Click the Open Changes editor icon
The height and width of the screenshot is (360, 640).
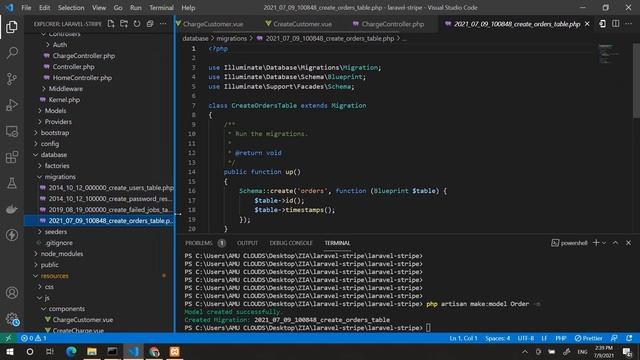602,24
